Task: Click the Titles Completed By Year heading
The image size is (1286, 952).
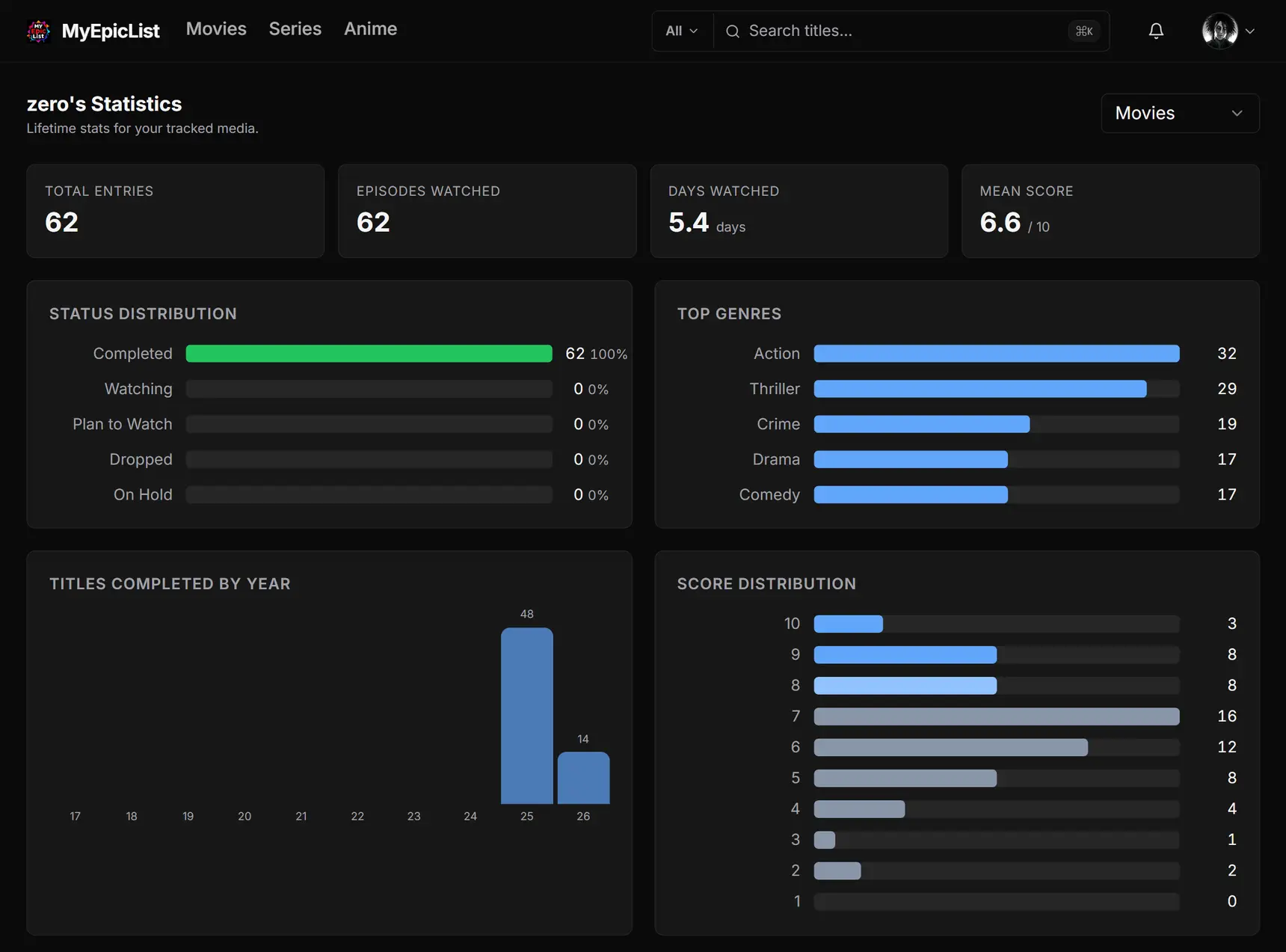Action: [x=170, y=584]
